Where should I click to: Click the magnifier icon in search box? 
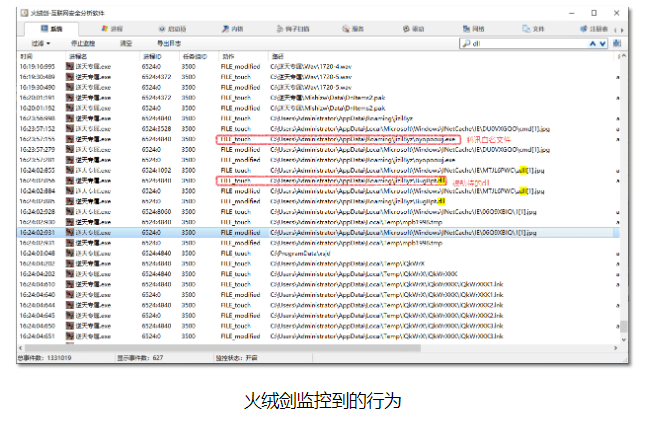pos(466,43)
